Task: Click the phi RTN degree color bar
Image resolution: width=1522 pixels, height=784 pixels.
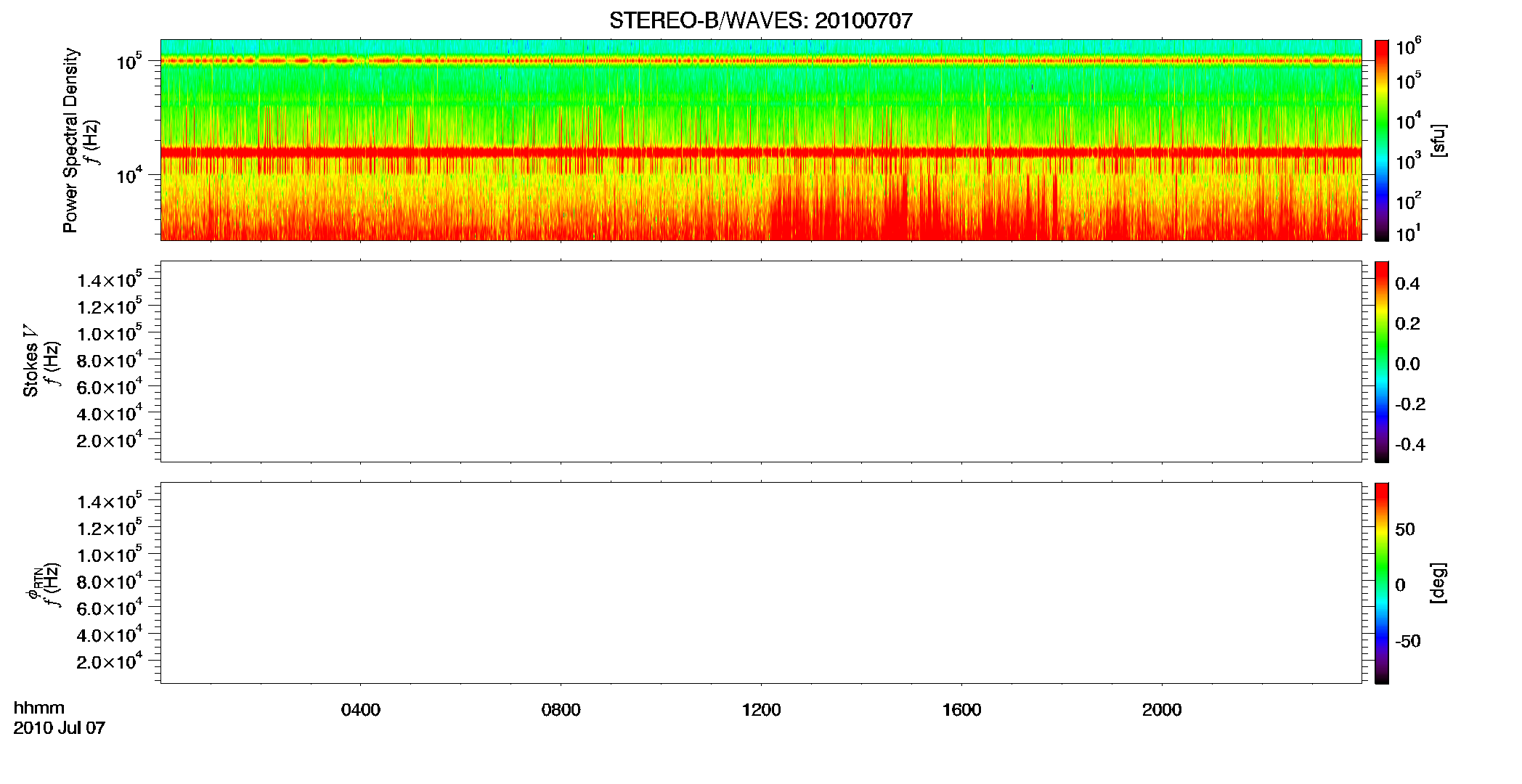Action: pyautogui.click(x=1382, y=583)
